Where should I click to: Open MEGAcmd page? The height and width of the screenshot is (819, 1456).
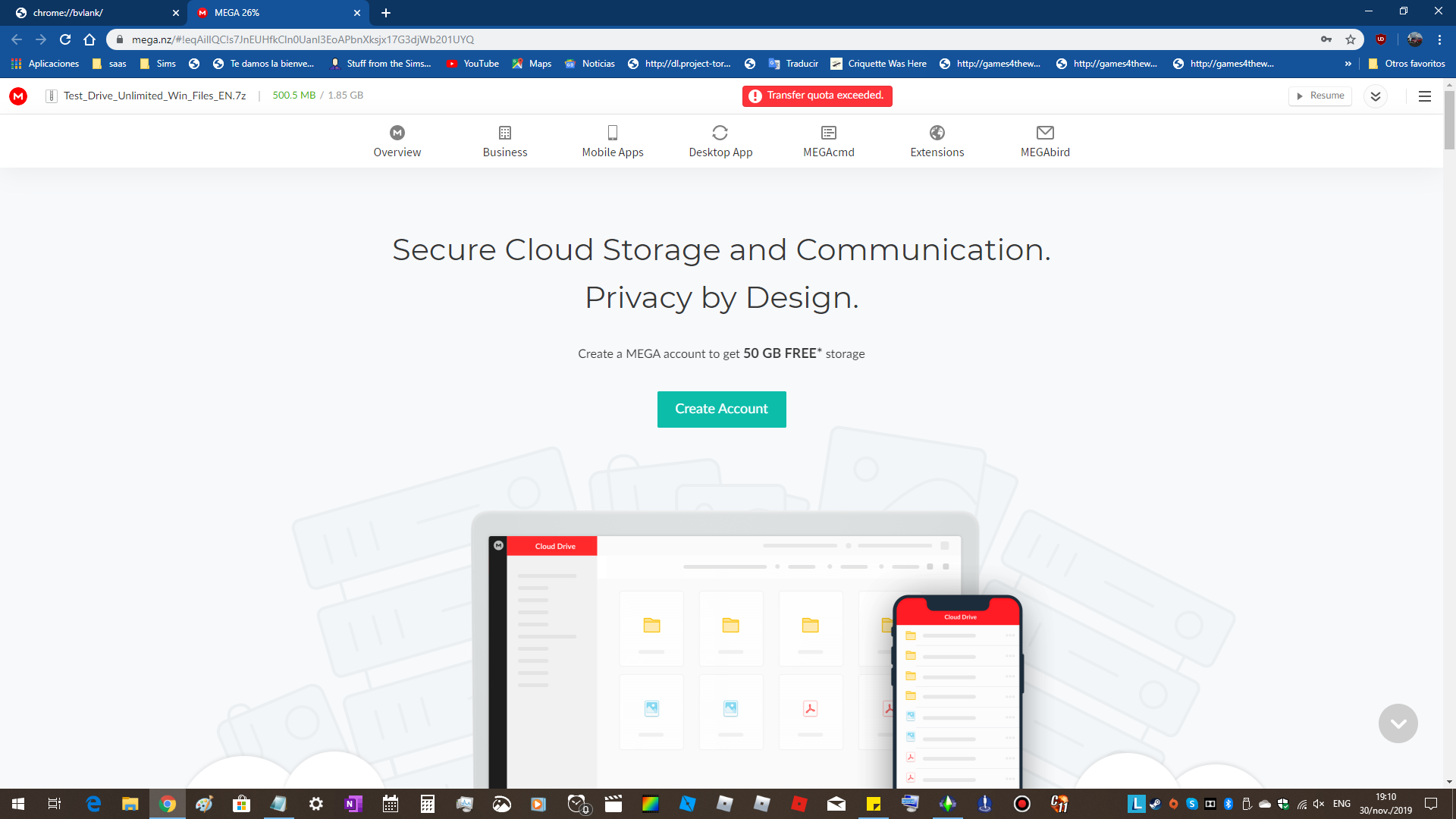(x=829, y=141)
